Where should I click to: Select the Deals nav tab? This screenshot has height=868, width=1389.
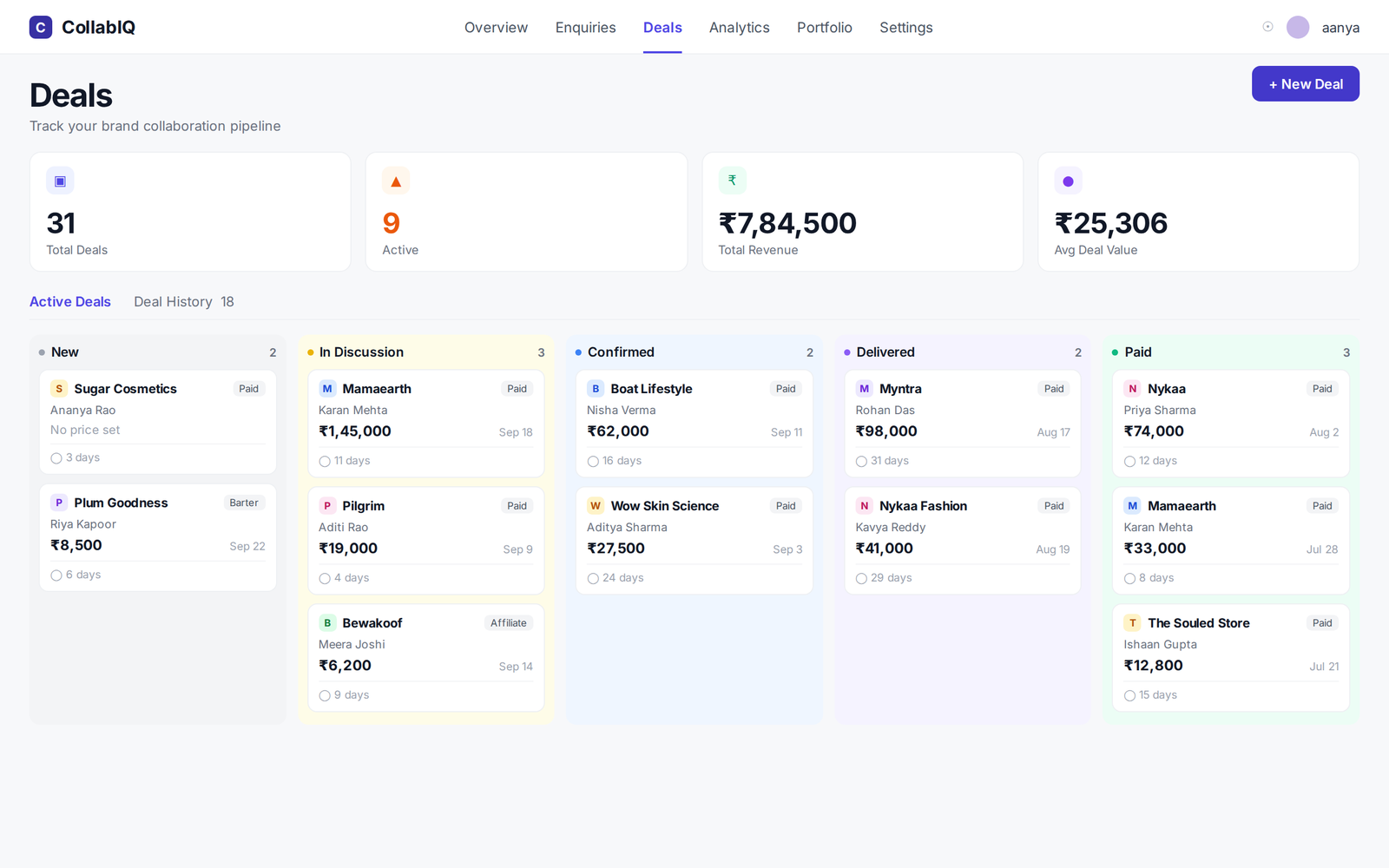[x=662, y=28]
